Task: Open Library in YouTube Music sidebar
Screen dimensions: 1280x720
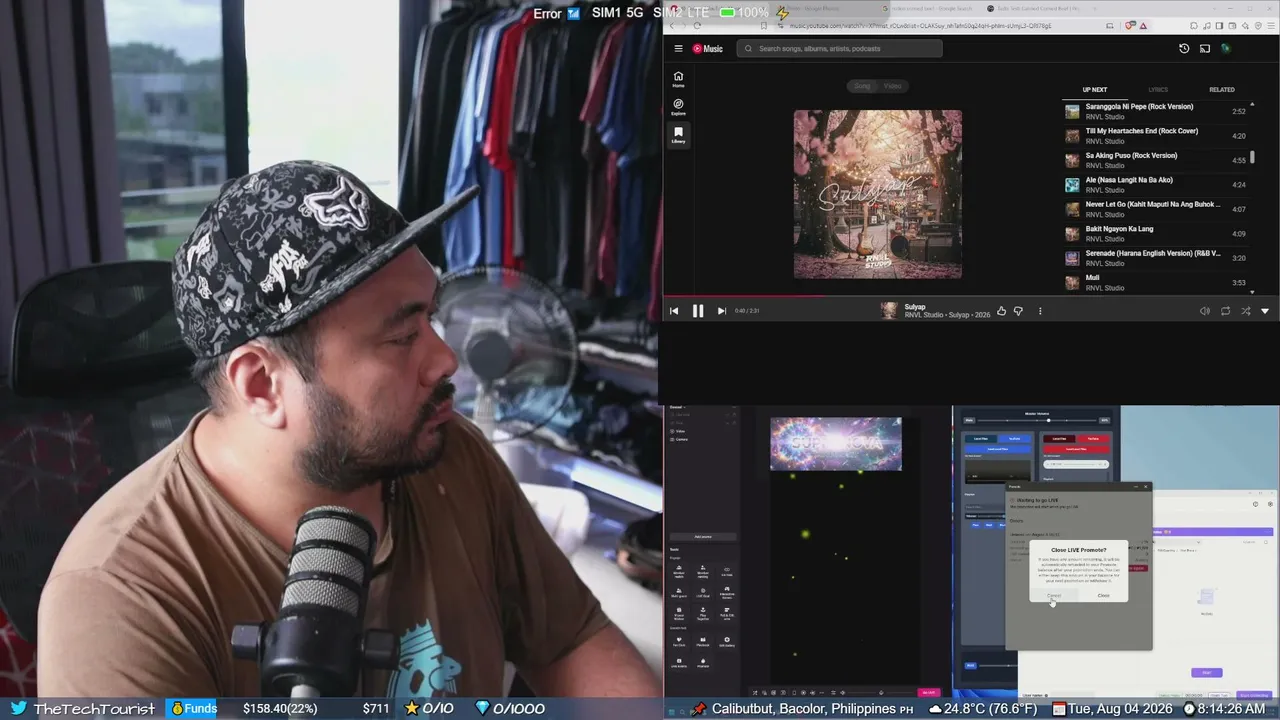Action: [x=678, y=135]
